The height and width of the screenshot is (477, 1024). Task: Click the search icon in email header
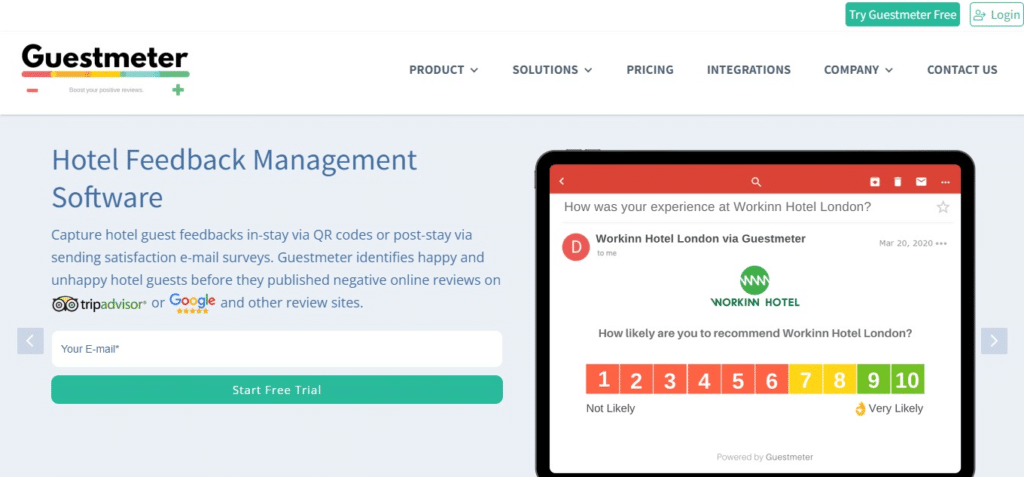[x=756, y=182]
